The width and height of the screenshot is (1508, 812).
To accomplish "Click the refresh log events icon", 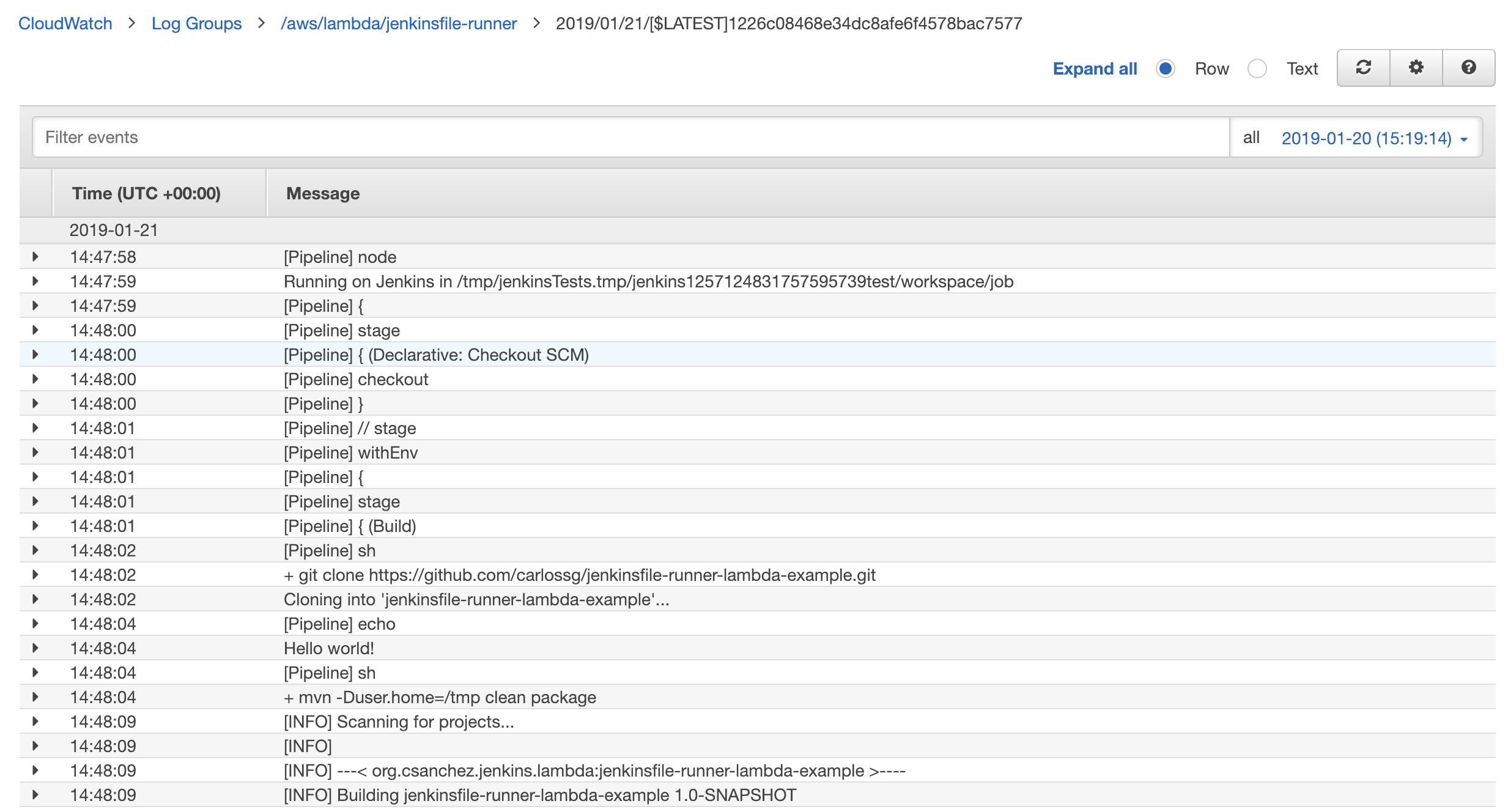I will [1363, 68].
